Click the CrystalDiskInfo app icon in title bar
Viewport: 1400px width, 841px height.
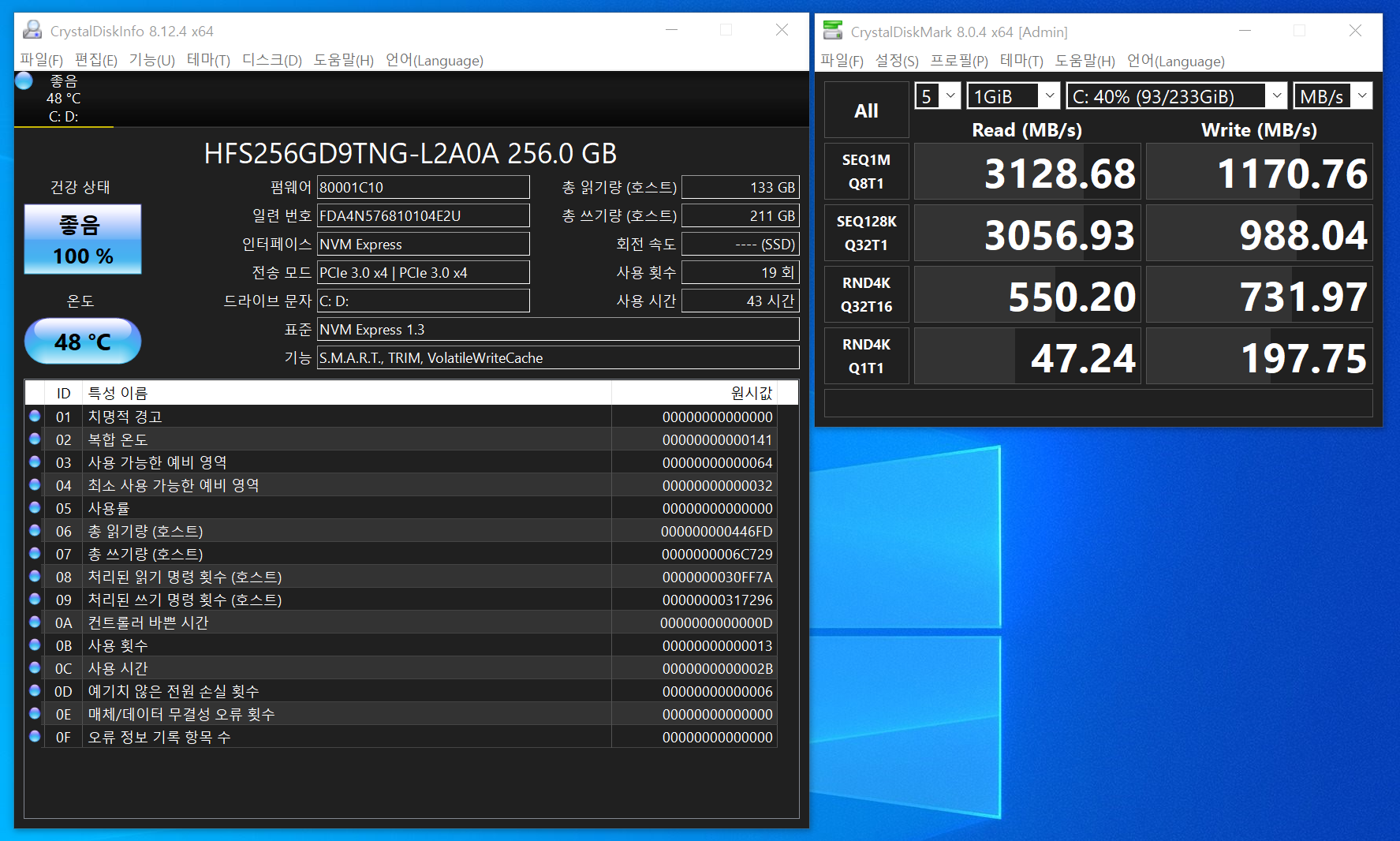(x=32, y=30)
